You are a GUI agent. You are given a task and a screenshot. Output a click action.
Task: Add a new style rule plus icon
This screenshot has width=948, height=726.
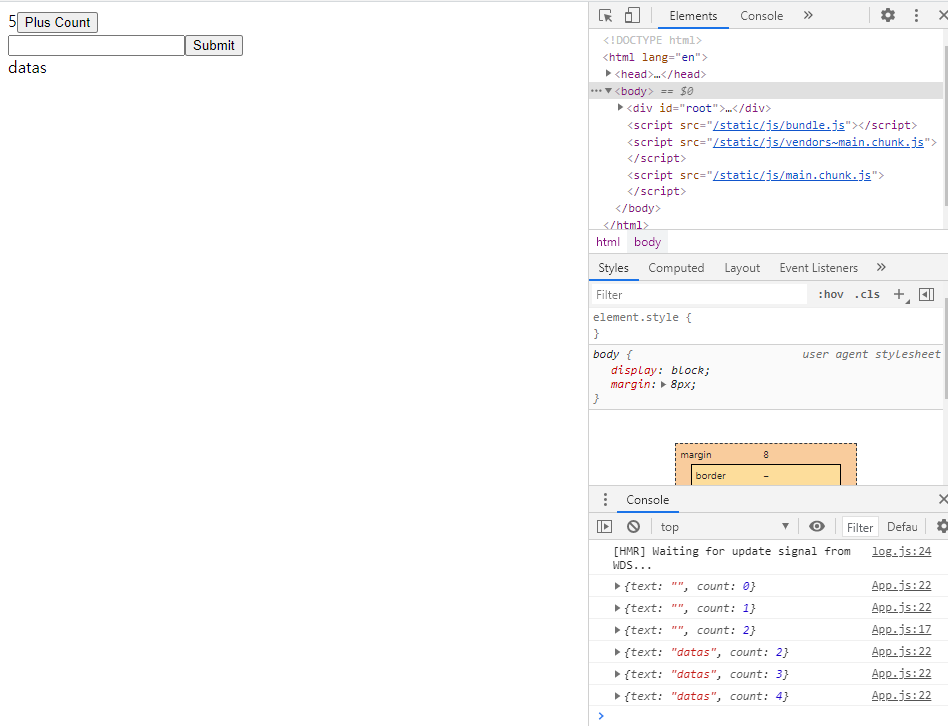[900, 294]
